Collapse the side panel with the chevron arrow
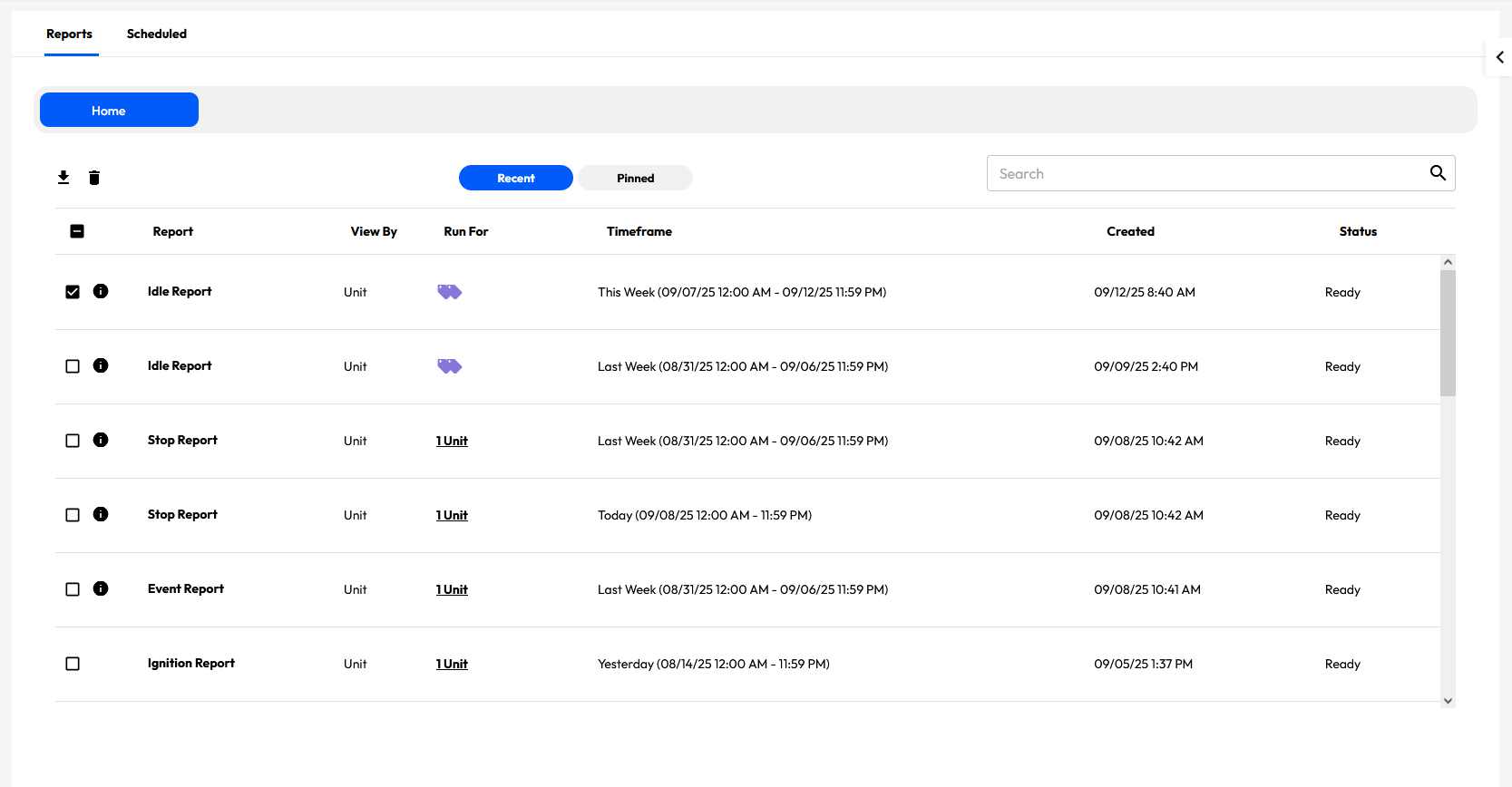1512x787 pixels. 1499,57
